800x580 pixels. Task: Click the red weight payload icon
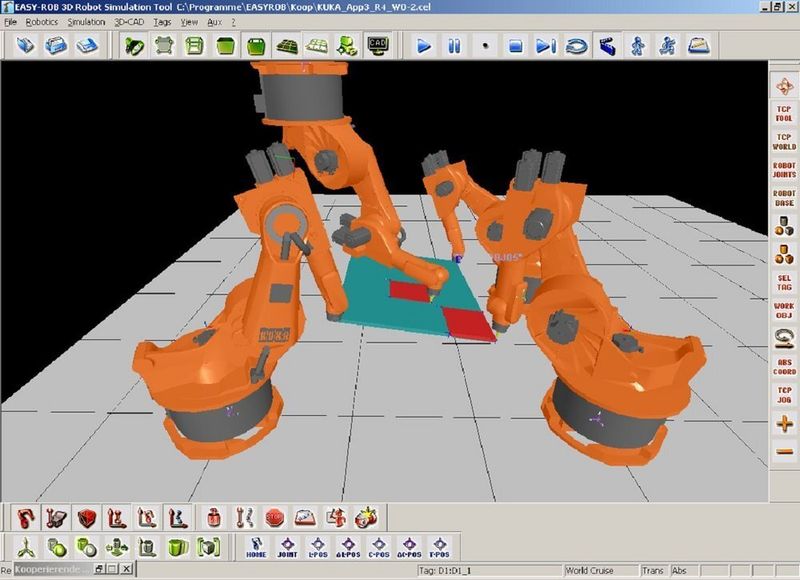coord(214,518)
